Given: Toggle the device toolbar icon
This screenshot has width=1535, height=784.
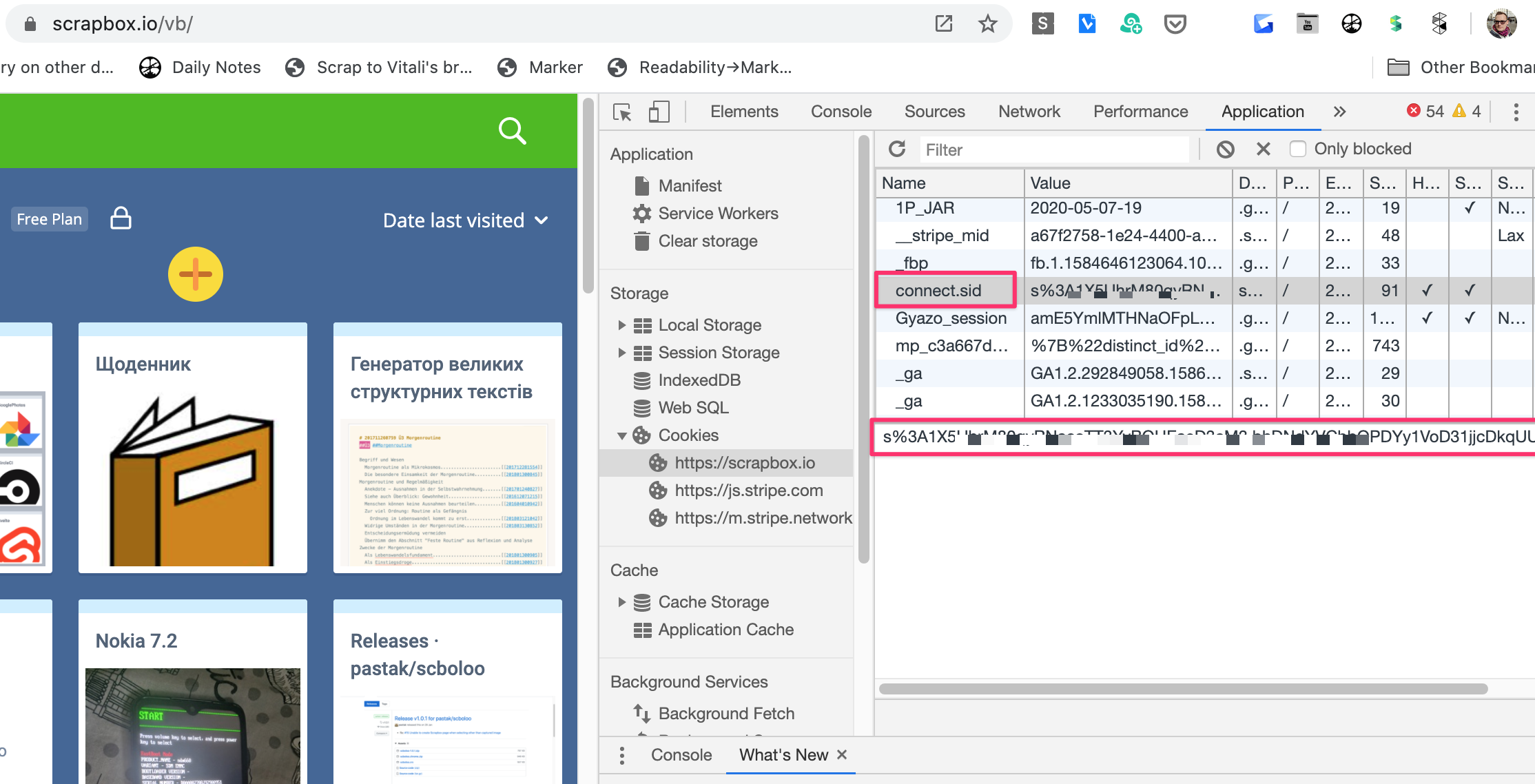Looking at the screenshot, I should [x=659, y=112].
